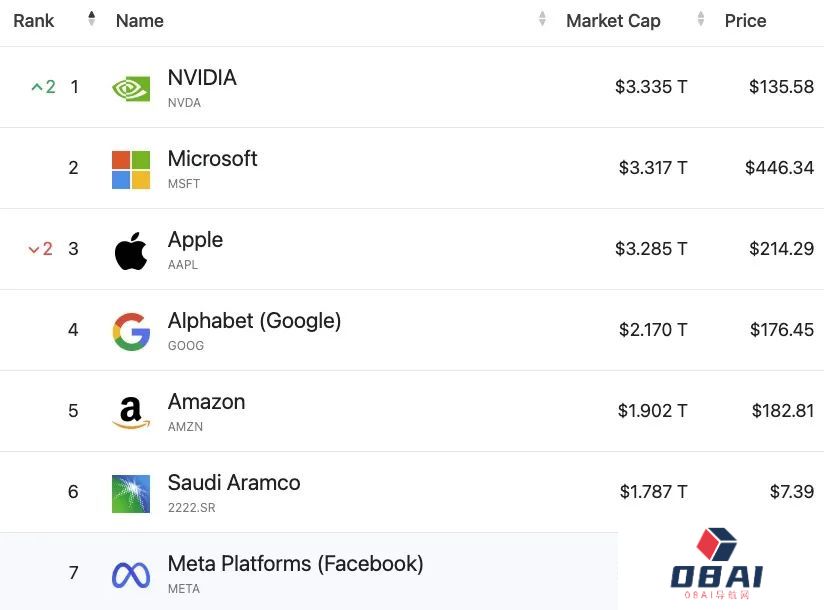
Task: Click Microsoft's $446.34 price value
Action: (x=779, y=168)
